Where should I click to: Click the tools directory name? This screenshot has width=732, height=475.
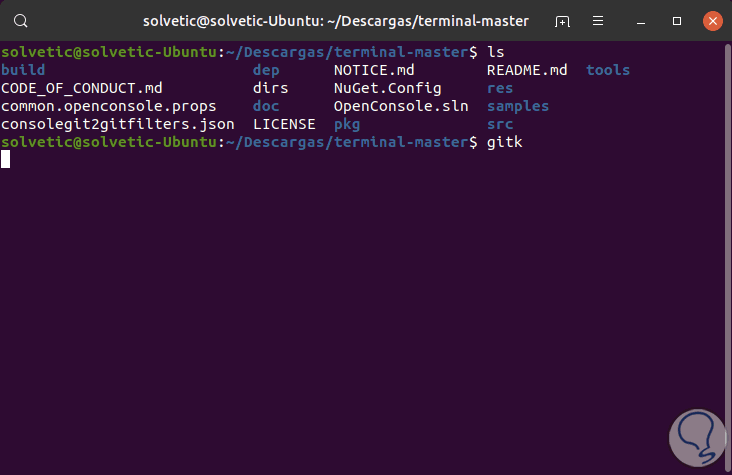[608, 70]
